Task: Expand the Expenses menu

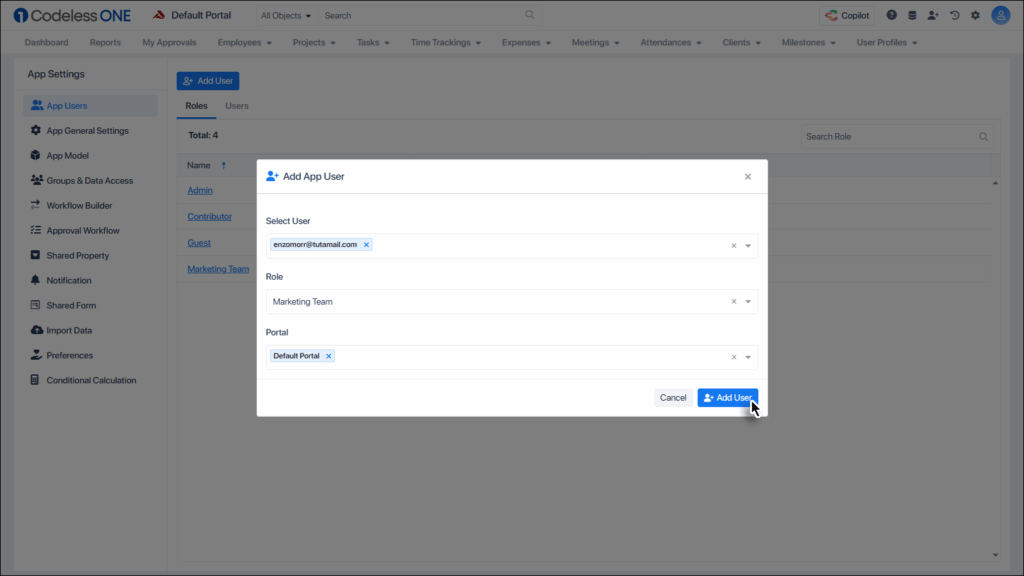Action: 526,42
